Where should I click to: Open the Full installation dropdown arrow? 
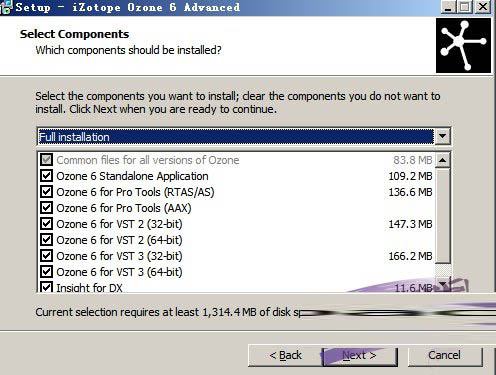(x=442, y=136)
